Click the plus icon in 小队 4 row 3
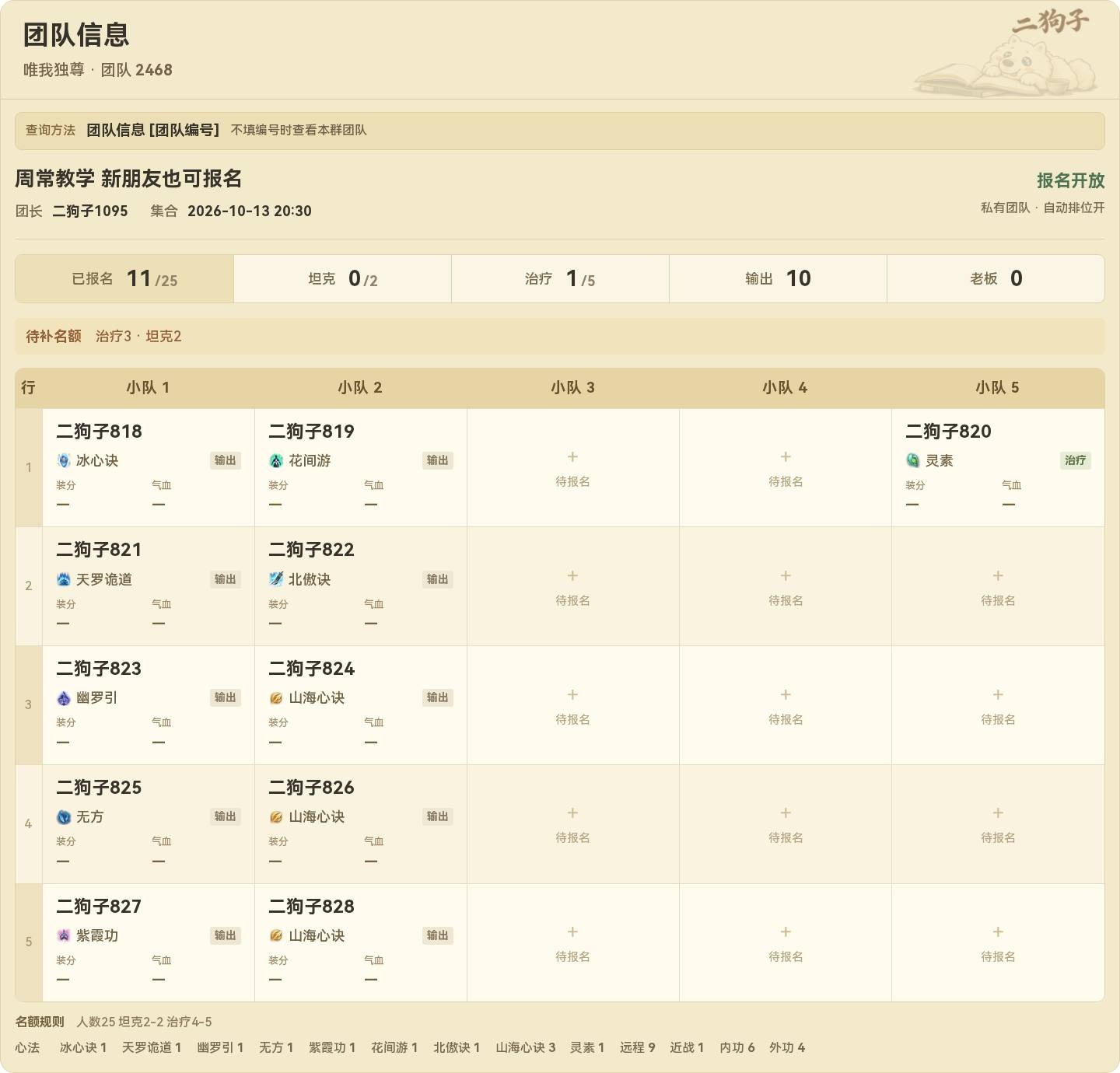The width and height of the screenshot is (1120, 1073). tap(786, 694)
